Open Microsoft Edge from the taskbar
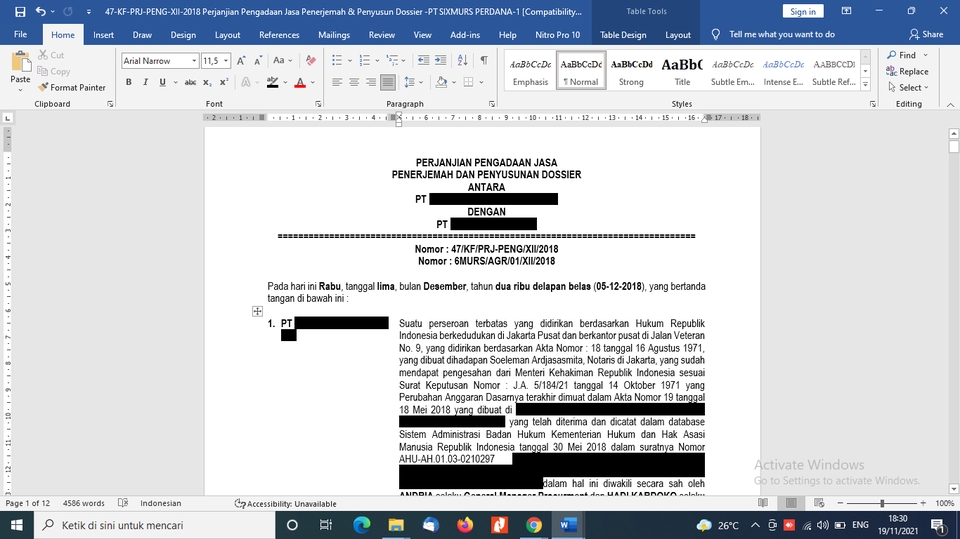The image size is (960, 539). [x=362, y=525]
